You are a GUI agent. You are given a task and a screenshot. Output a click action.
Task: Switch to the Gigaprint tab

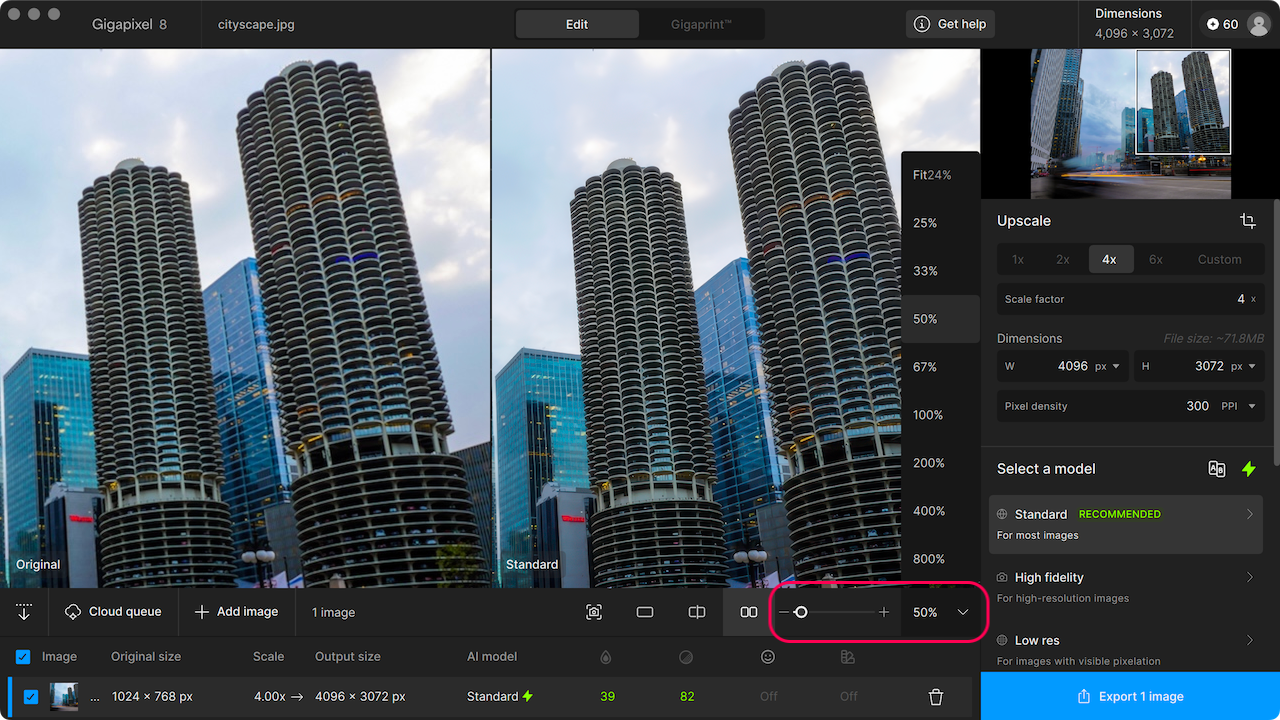click(x=701, y=24)
